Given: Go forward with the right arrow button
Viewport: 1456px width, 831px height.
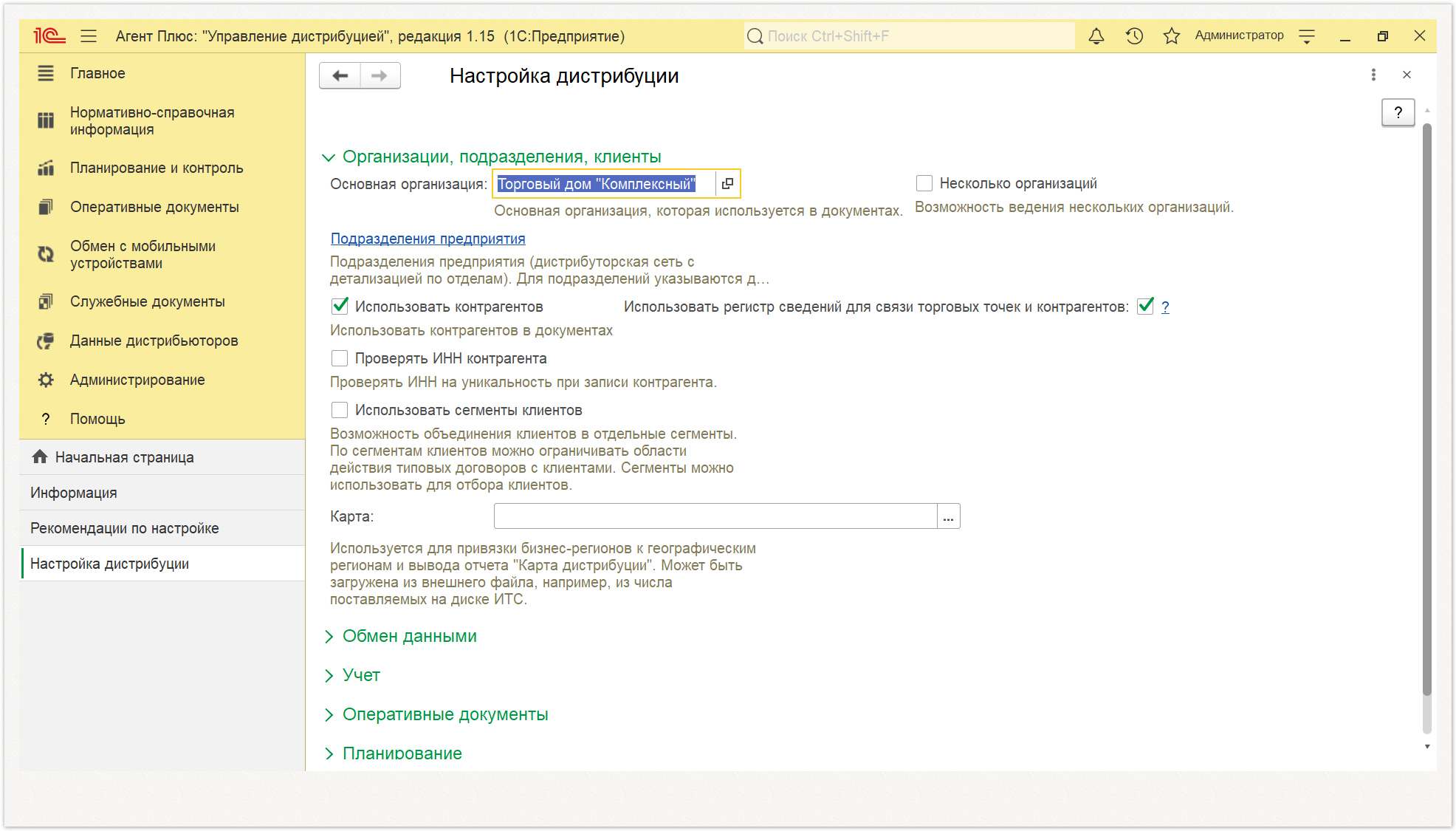Looking at the screenshot, I should (380, 75).
